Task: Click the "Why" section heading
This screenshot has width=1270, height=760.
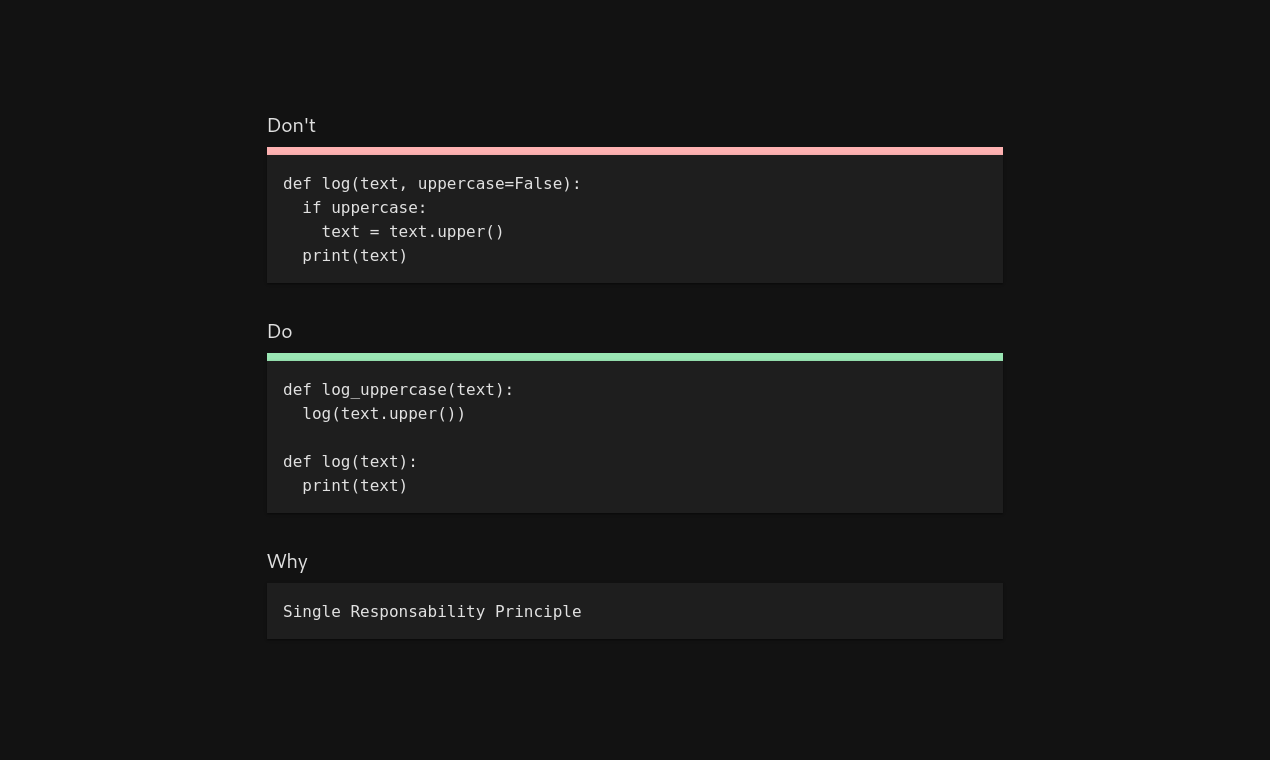Action: tap(287, 562)
